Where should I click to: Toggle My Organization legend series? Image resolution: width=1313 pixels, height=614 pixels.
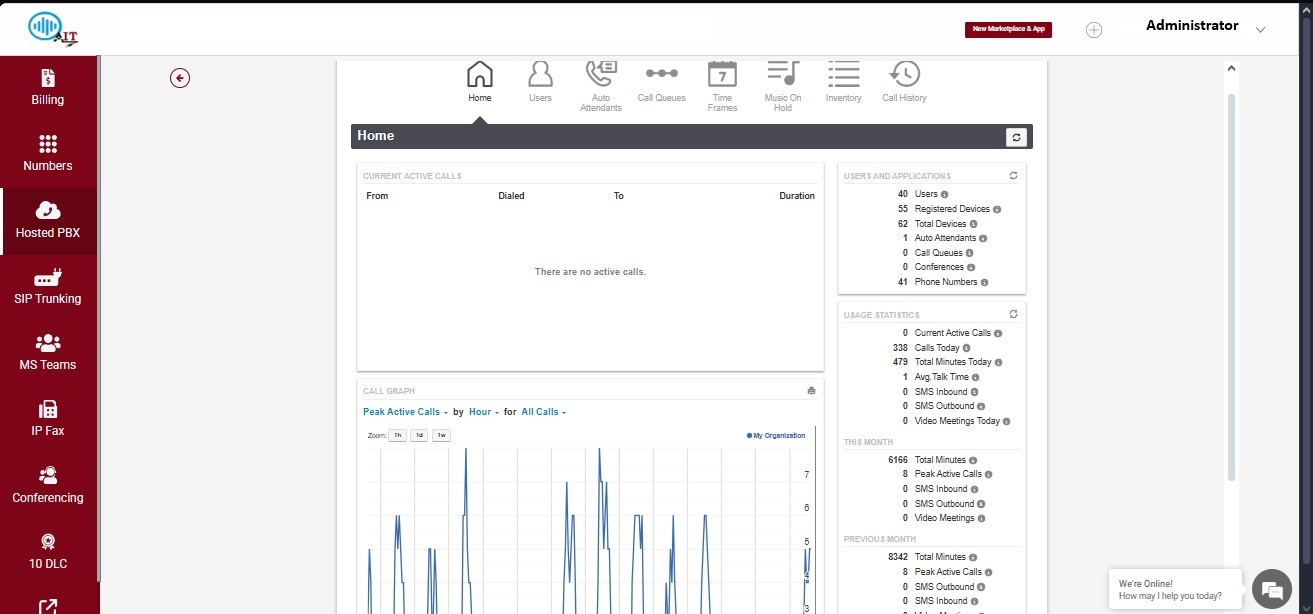(776, 436)
